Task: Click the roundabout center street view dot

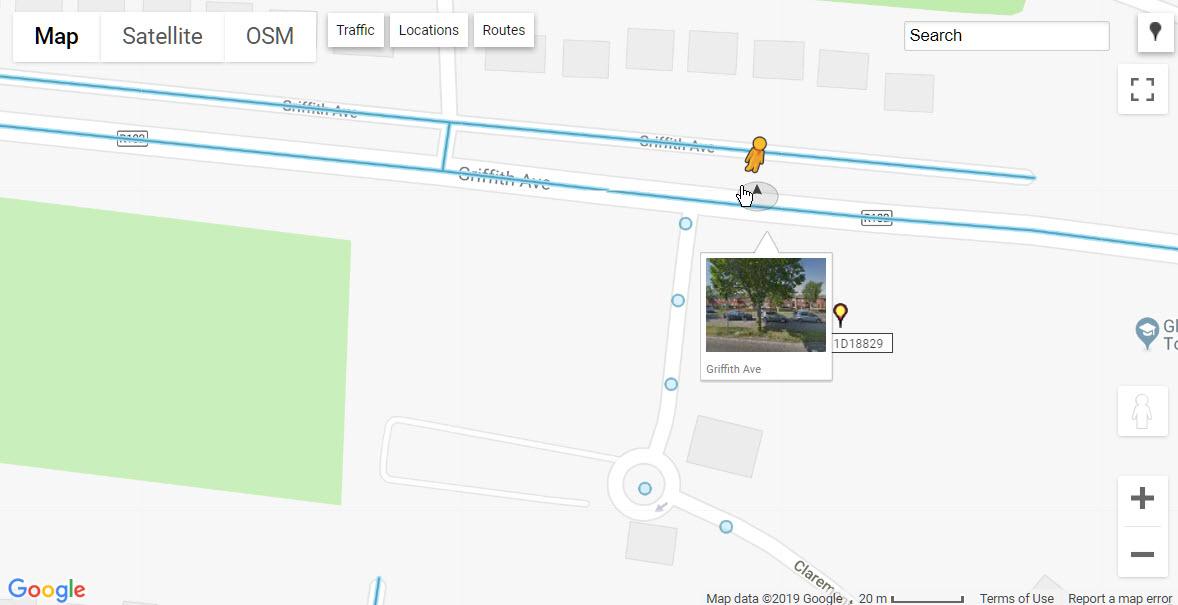Action: tap(645, 489)
